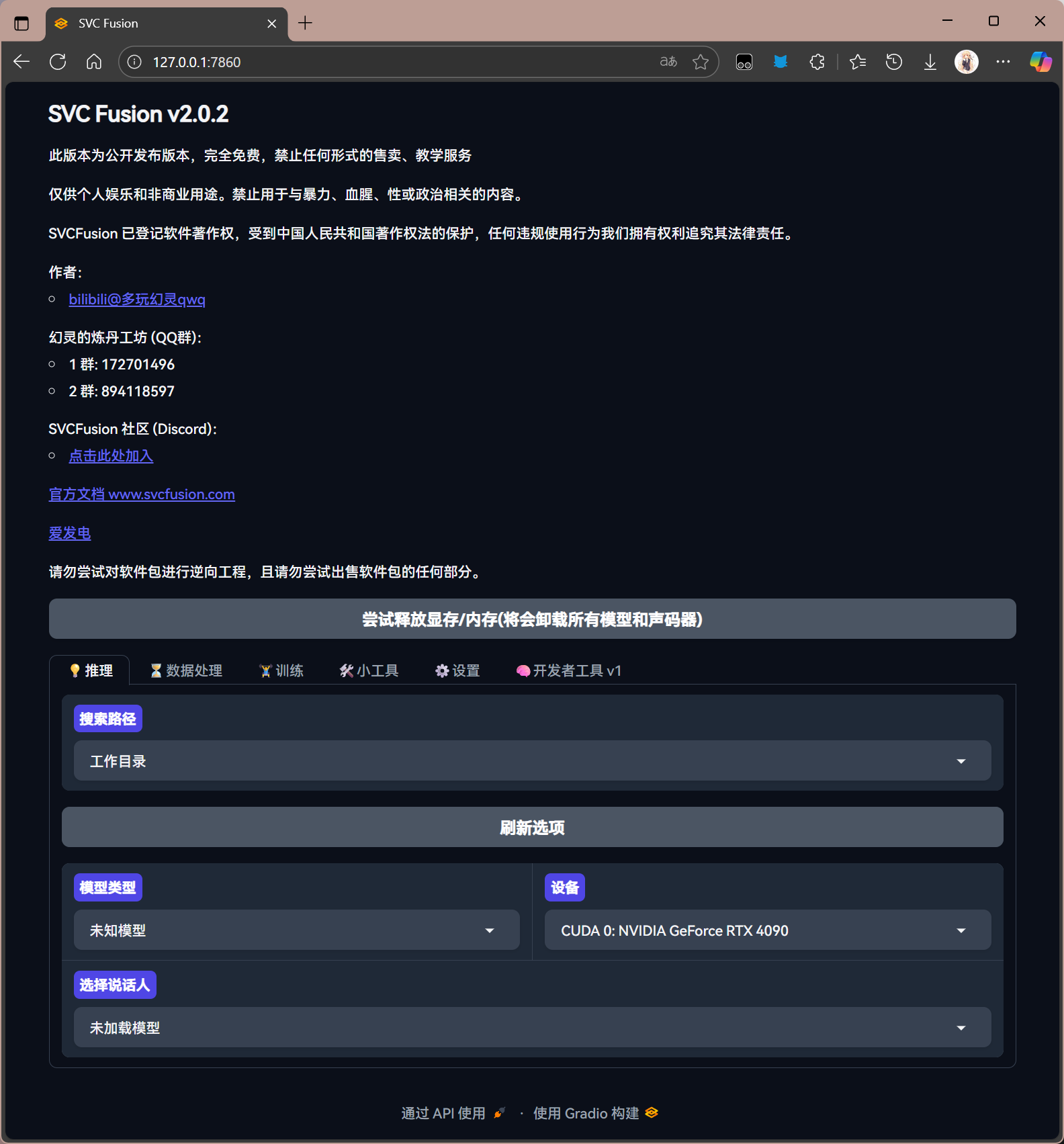Open the translate page icon
This screenshot has width=1064, height=1144.
pyautogui.click(x=668, y=62)
